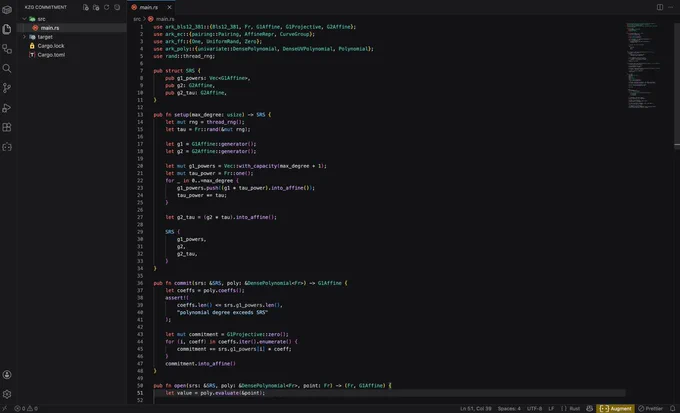Show errors and warnings count

coord(26,409)
